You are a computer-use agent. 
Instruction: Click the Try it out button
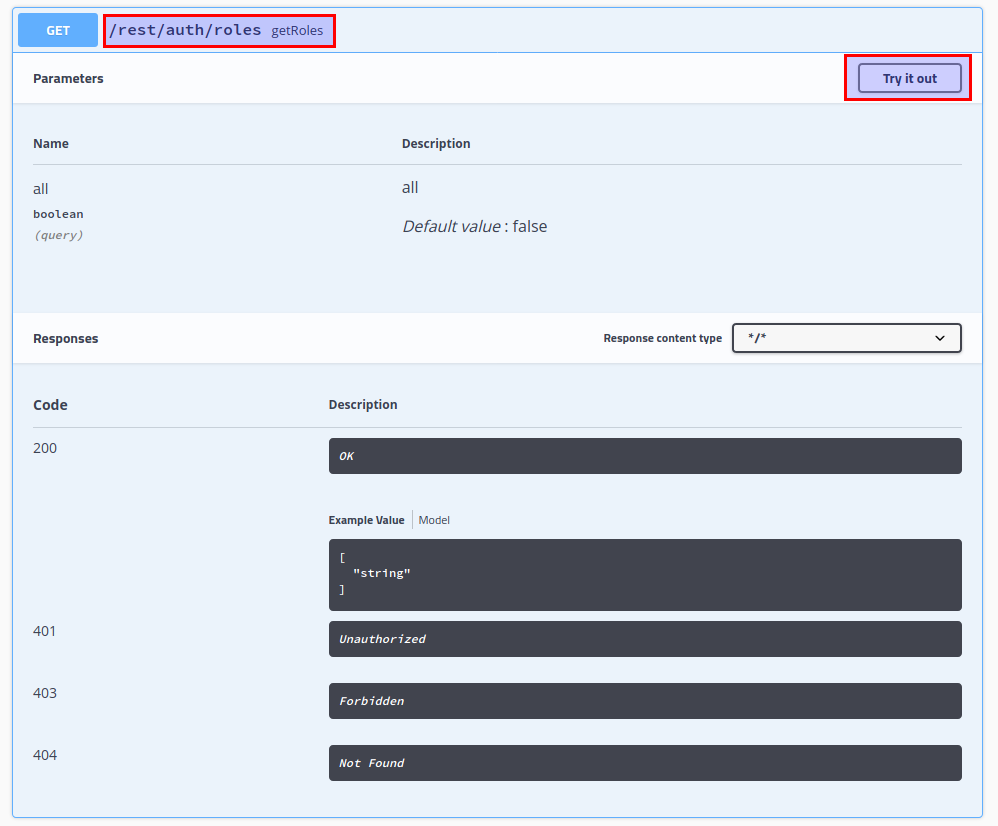click(909, 78)
